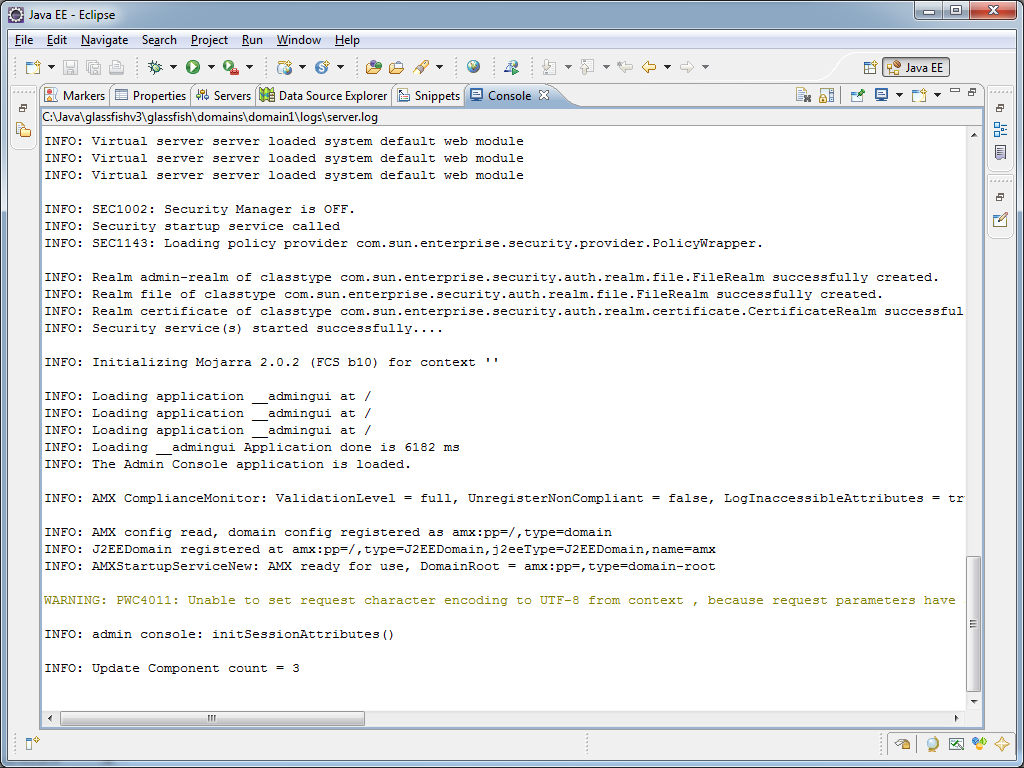Click the Back navigation arrow

648,67
